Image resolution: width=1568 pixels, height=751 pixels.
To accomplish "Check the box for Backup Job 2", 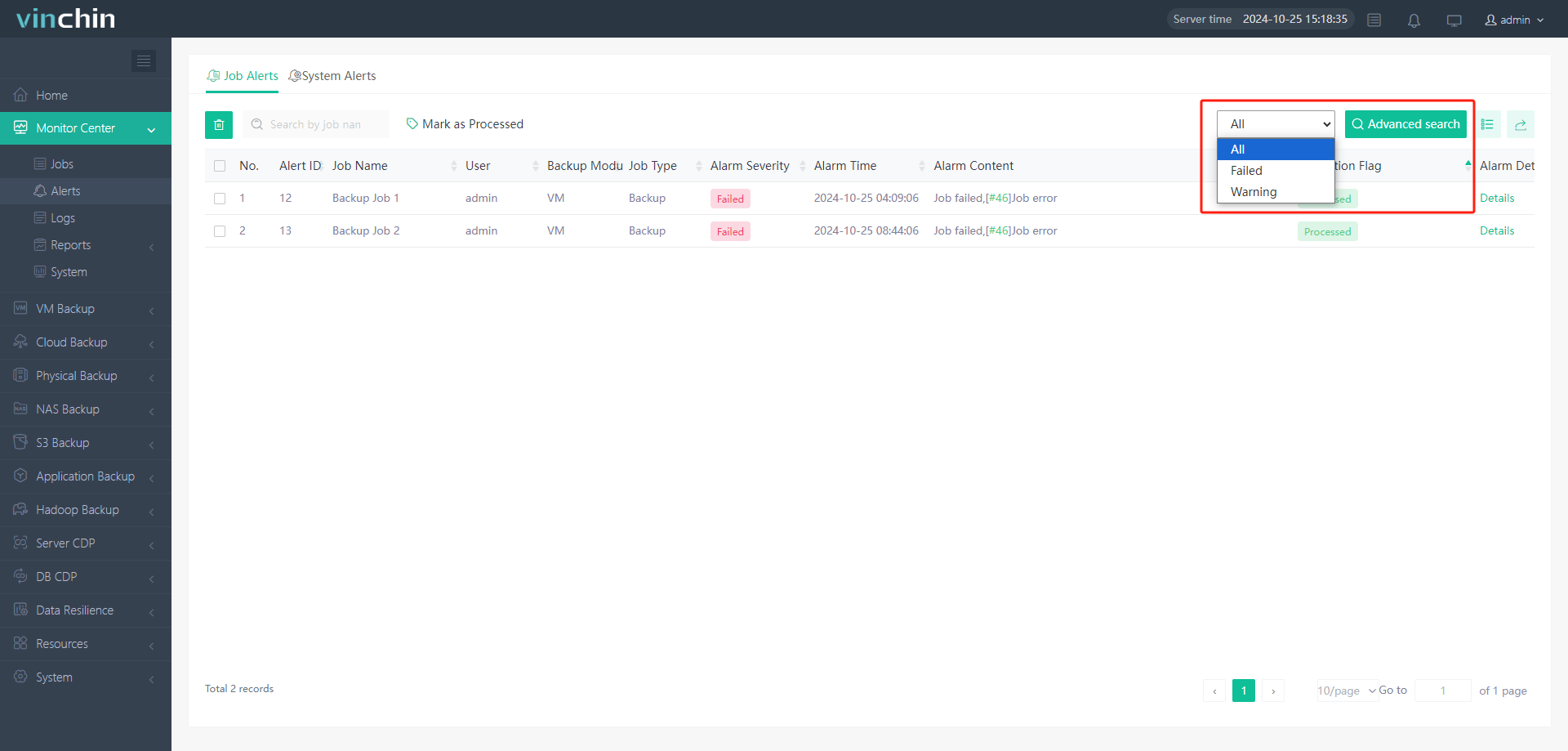I will 220,231.
